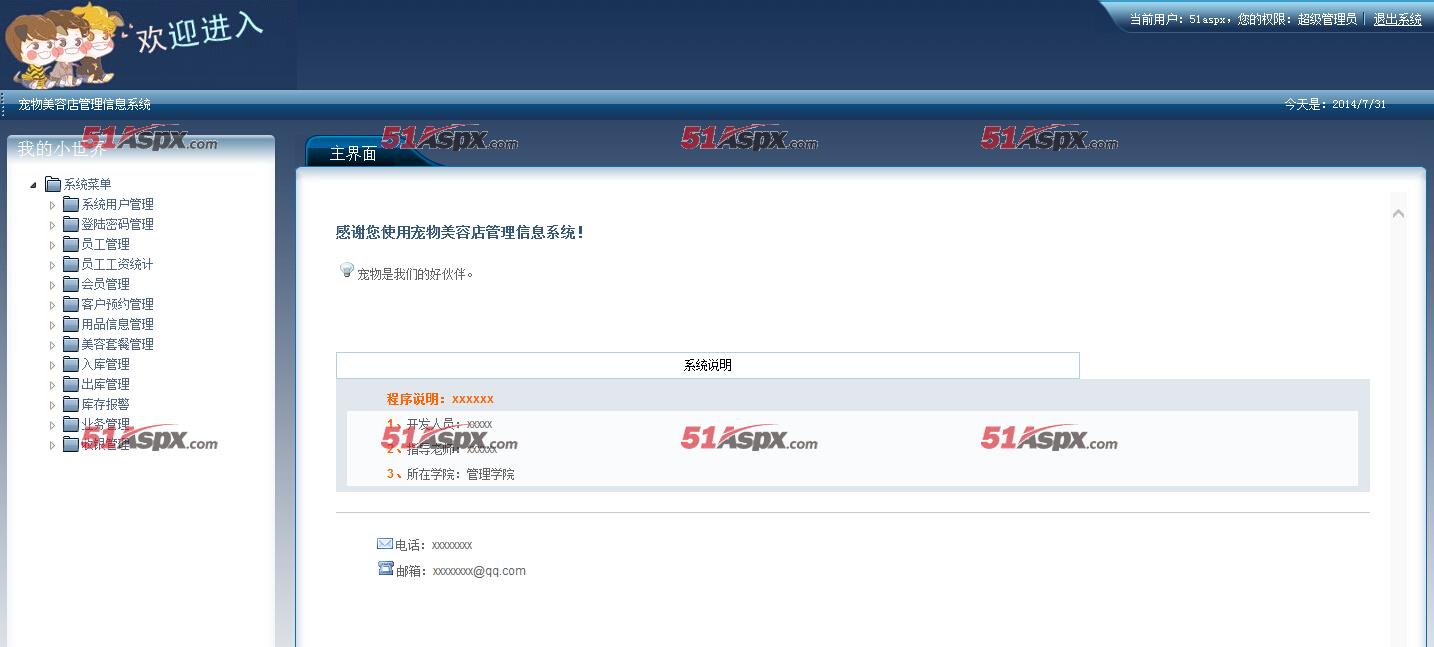Click the scroll-up arrow of content pane

point(1398,213)
